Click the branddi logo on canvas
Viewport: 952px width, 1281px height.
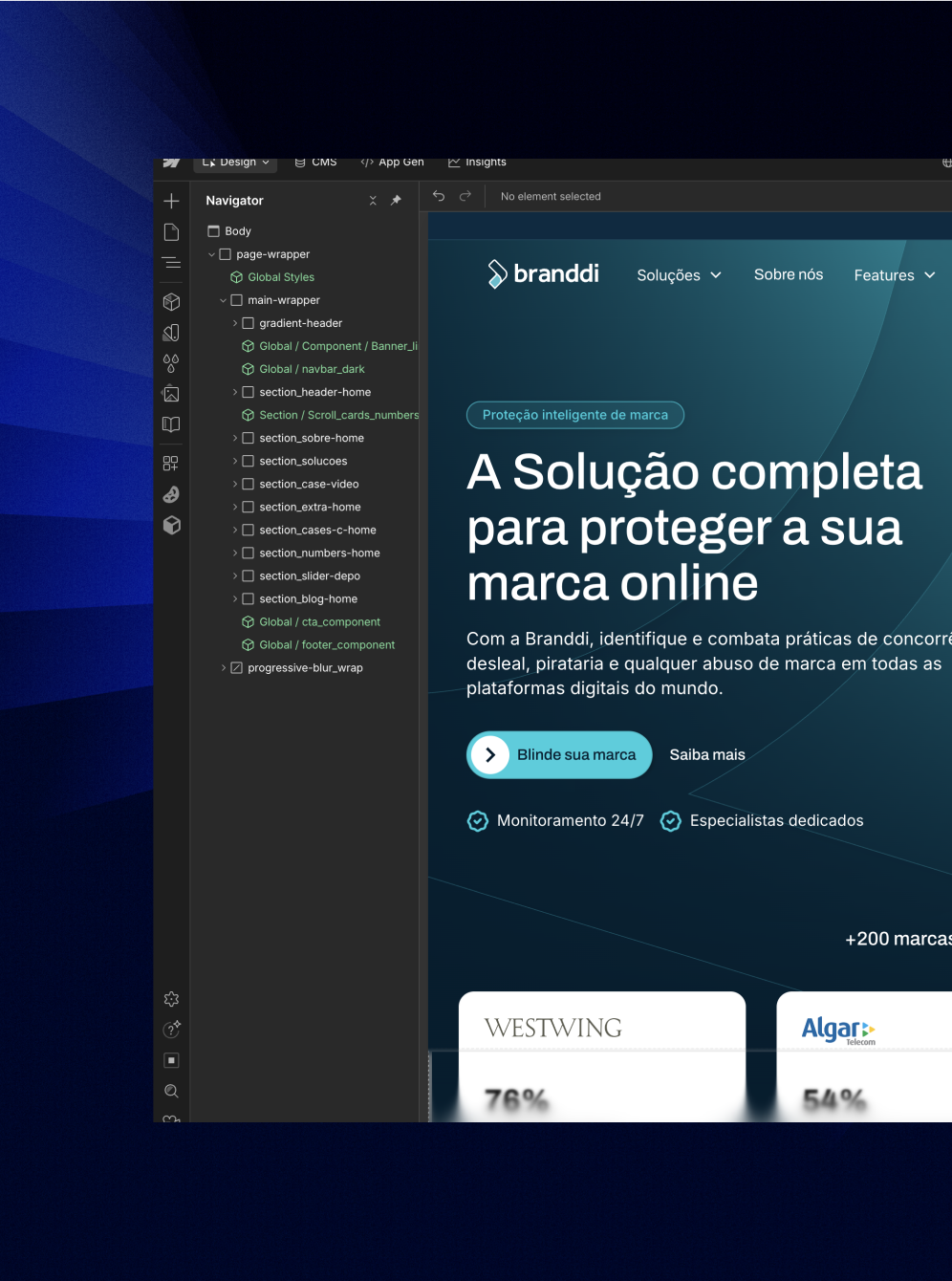[x=543, y=273]
